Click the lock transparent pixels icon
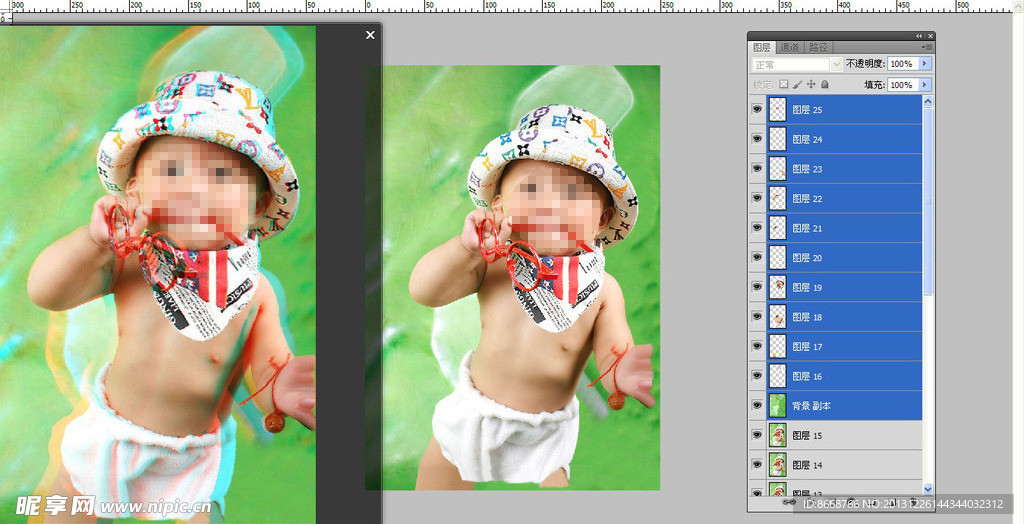 click(x=784, y=85)
